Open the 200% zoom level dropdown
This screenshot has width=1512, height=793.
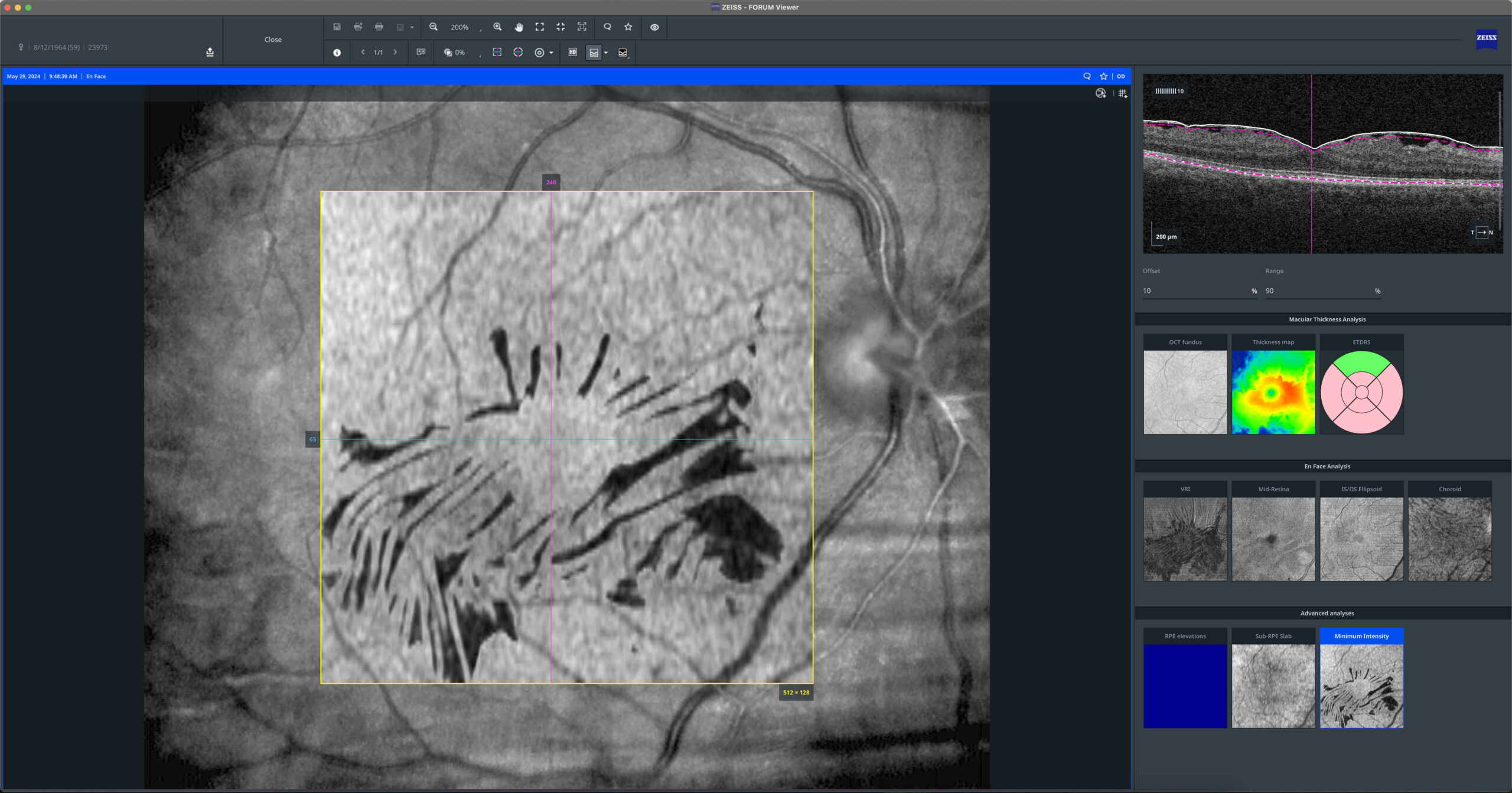pyautogui.click(x=467, y=28)
